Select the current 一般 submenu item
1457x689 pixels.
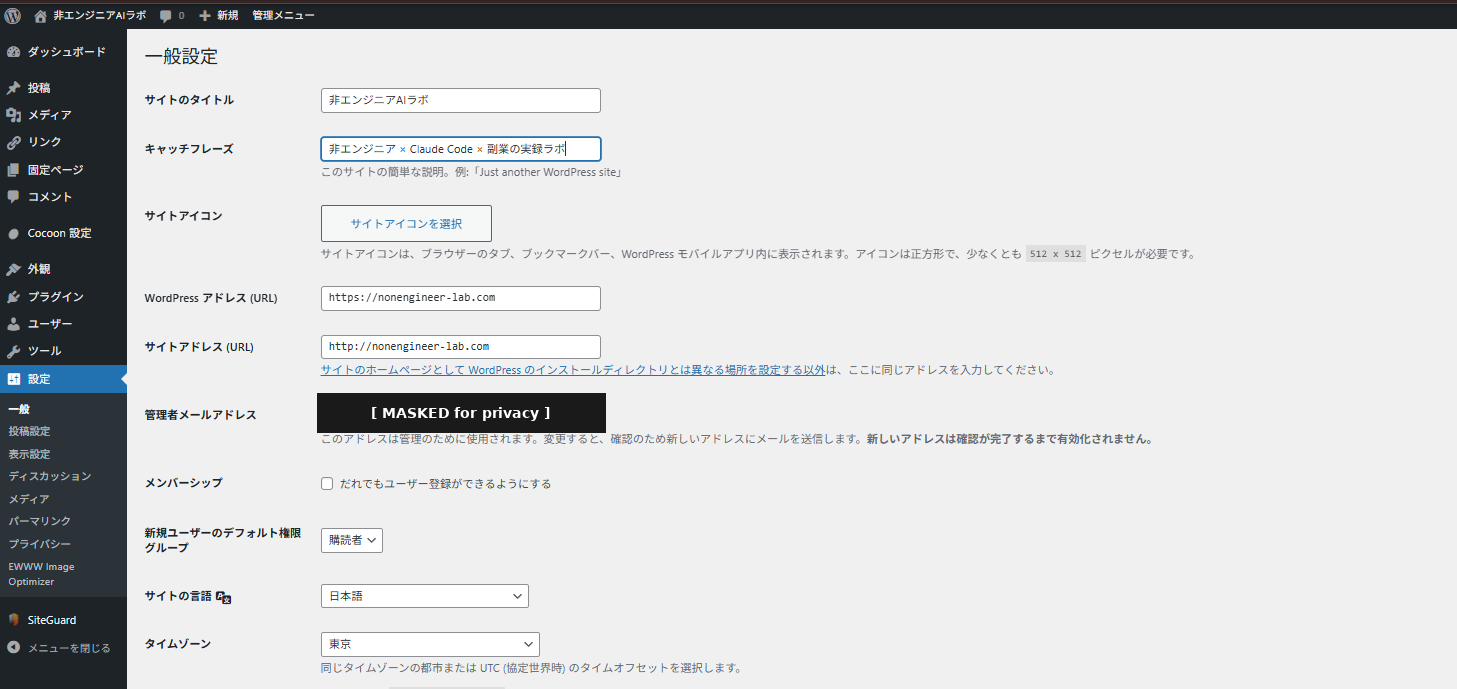pos(19,409)
